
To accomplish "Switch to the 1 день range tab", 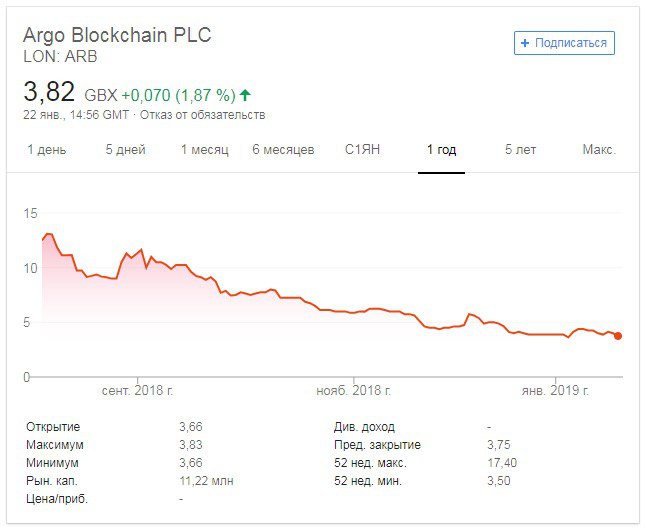I will point(45,150).
